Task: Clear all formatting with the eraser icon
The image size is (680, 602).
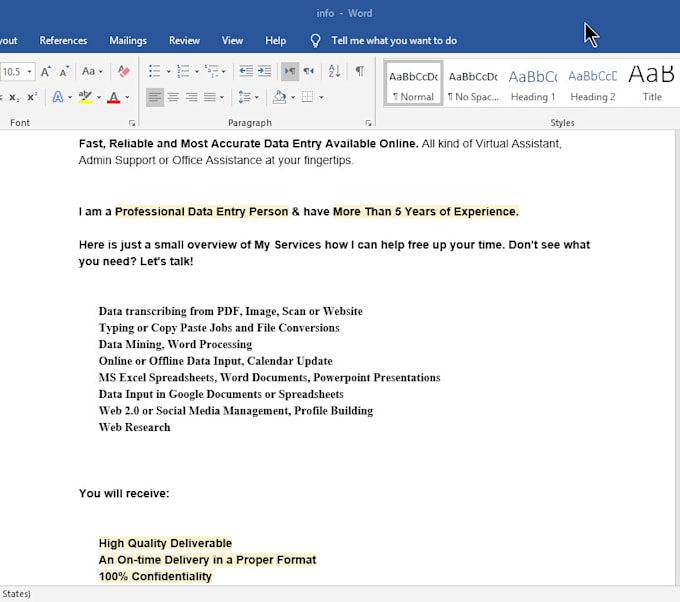Action: point(124,71)
